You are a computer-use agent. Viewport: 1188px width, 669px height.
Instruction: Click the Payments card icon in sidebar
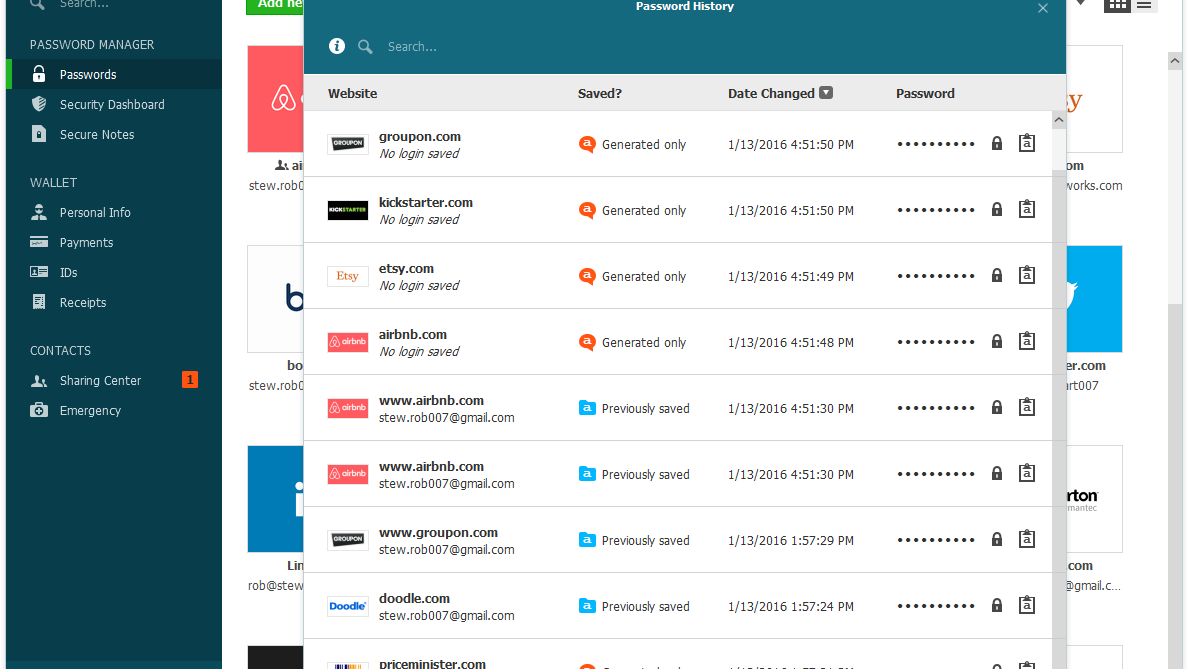coord(39,242)
